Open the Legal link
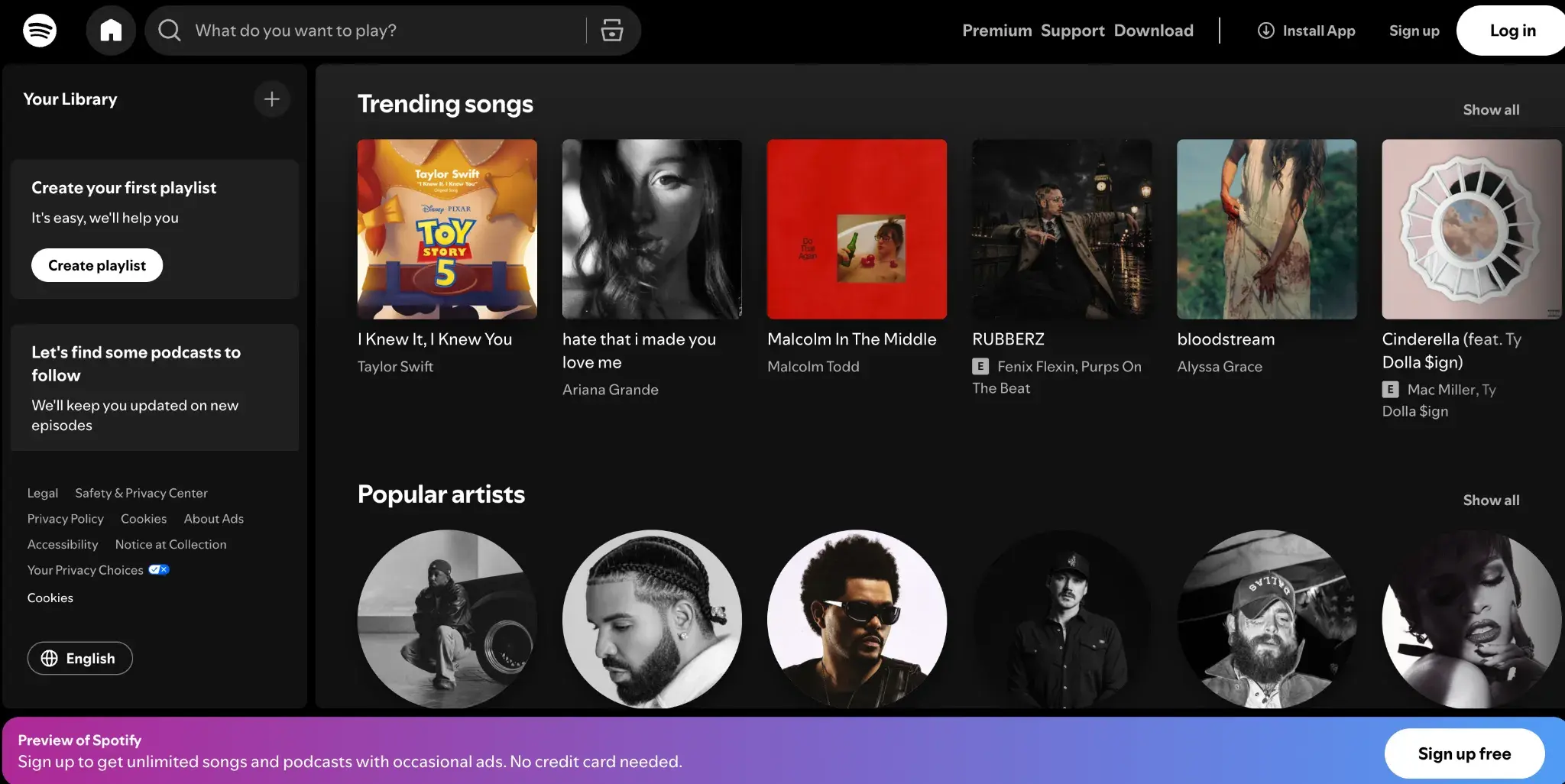This screenshot has width=1565, height=784. 43,494
